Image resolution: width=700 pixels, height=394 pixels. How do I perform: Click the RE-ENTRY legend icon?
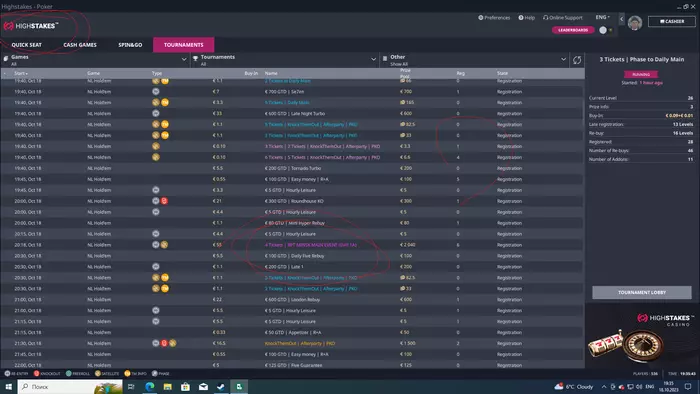7,373
